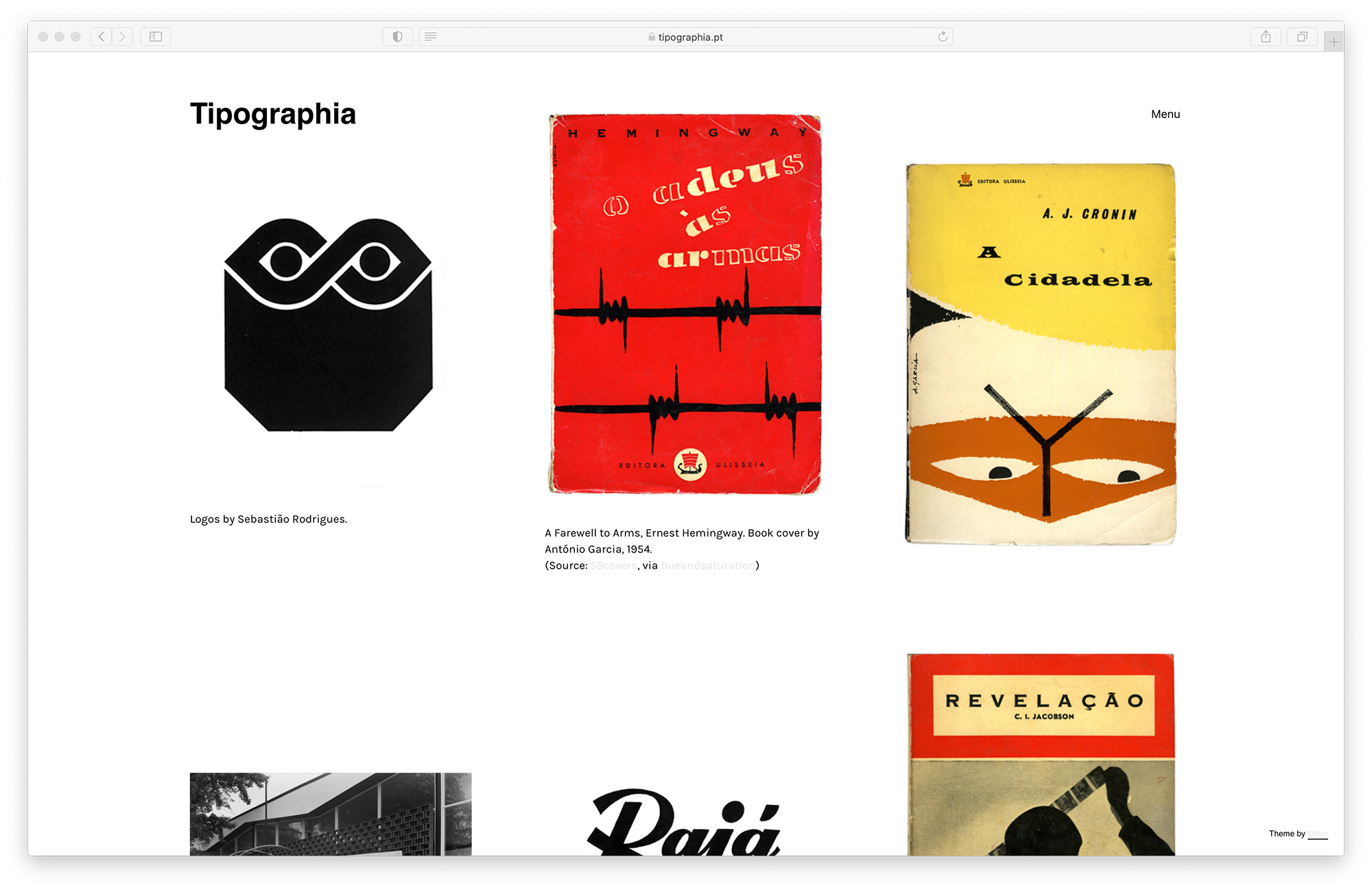Open the Sebastião Rodrigues black logo image

click(x=328, y=325)
